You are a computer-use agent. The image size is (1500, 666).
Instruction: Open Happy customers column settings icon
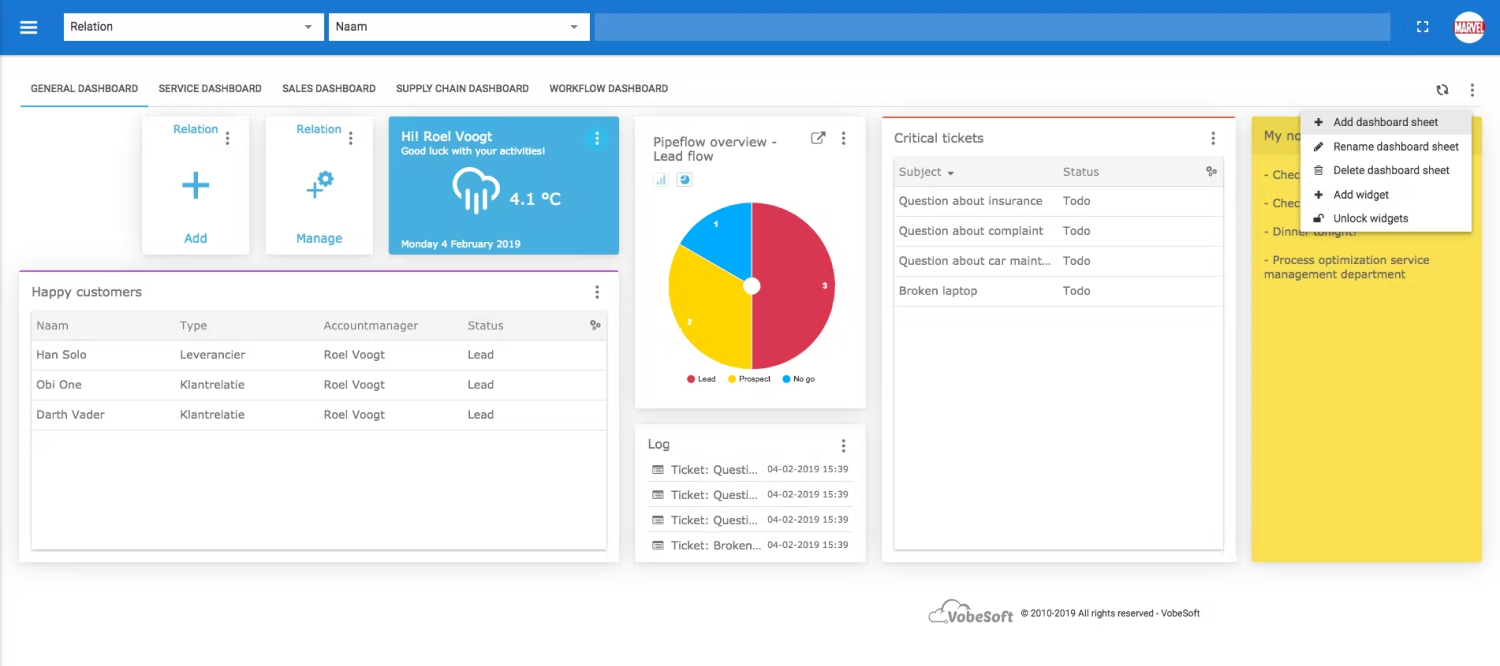tap(595, 325)
